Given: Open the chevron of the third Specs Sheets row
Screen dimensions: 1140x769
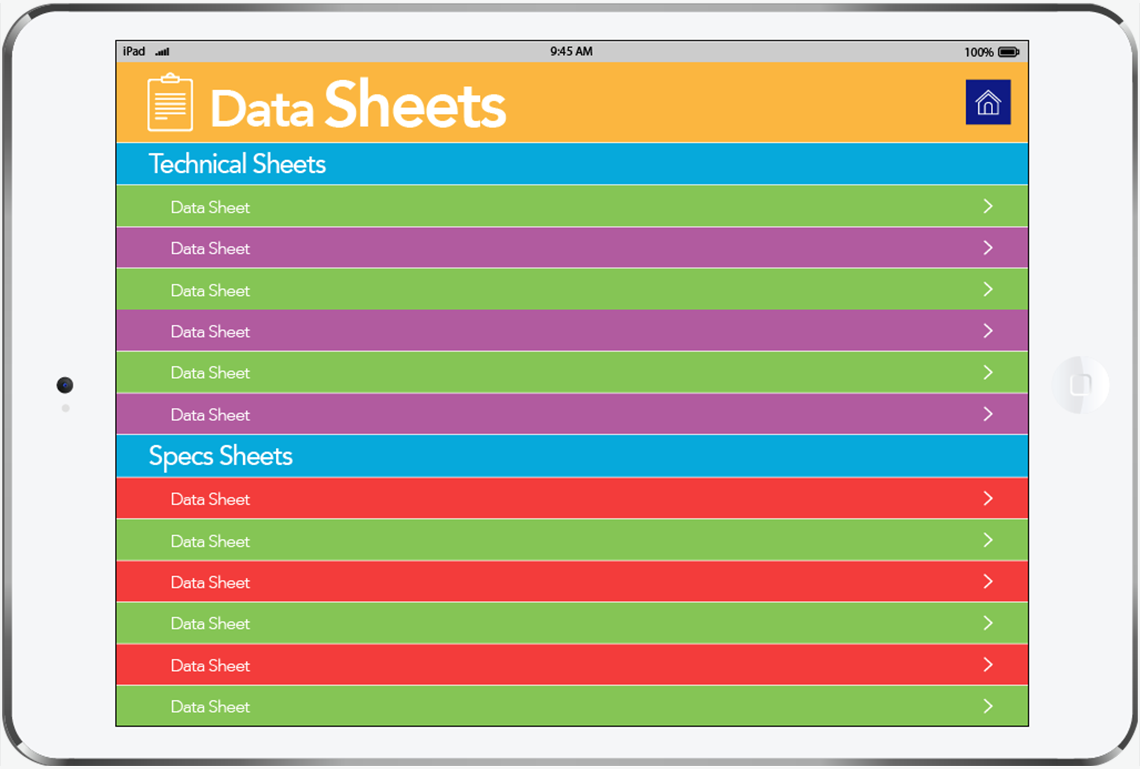Looking at the screenshot, I should (x=988, y=581).
